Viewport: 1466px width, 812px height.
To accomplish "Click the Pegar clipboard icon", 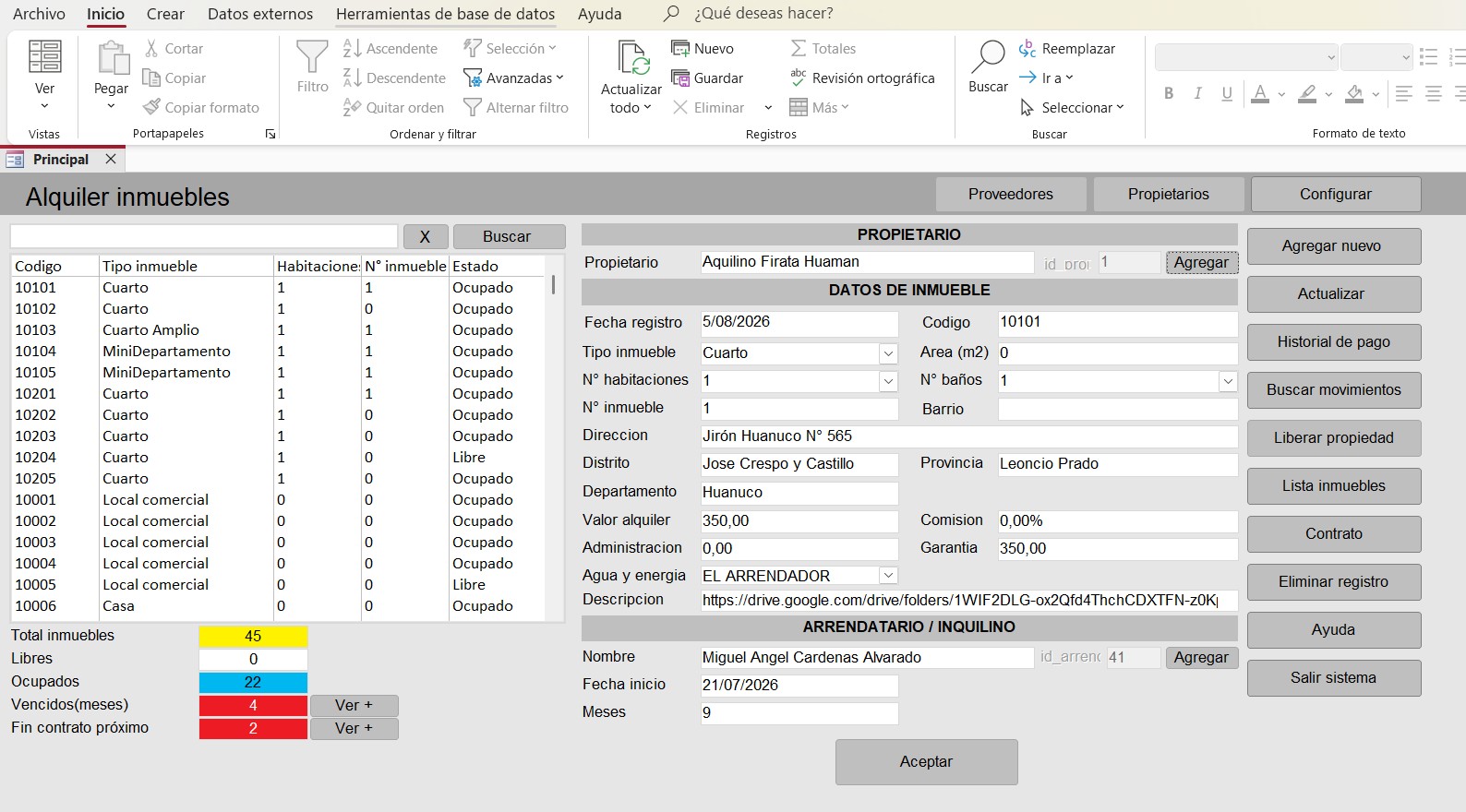I will point(114,57).
